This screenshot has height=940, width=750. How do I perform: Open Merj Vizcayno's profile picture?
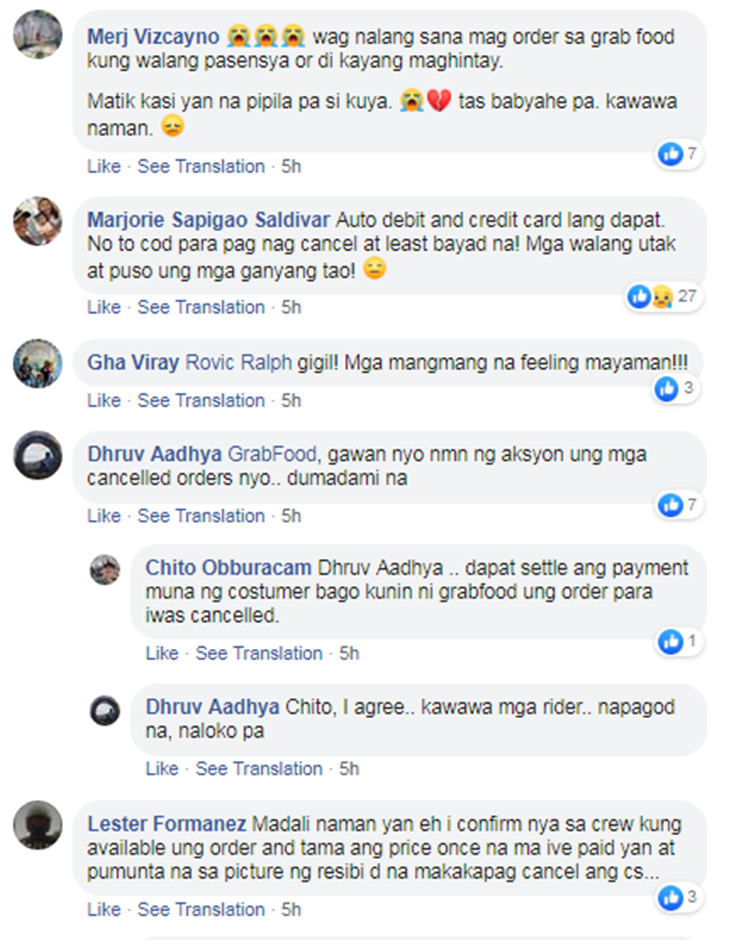pos(38,34)
